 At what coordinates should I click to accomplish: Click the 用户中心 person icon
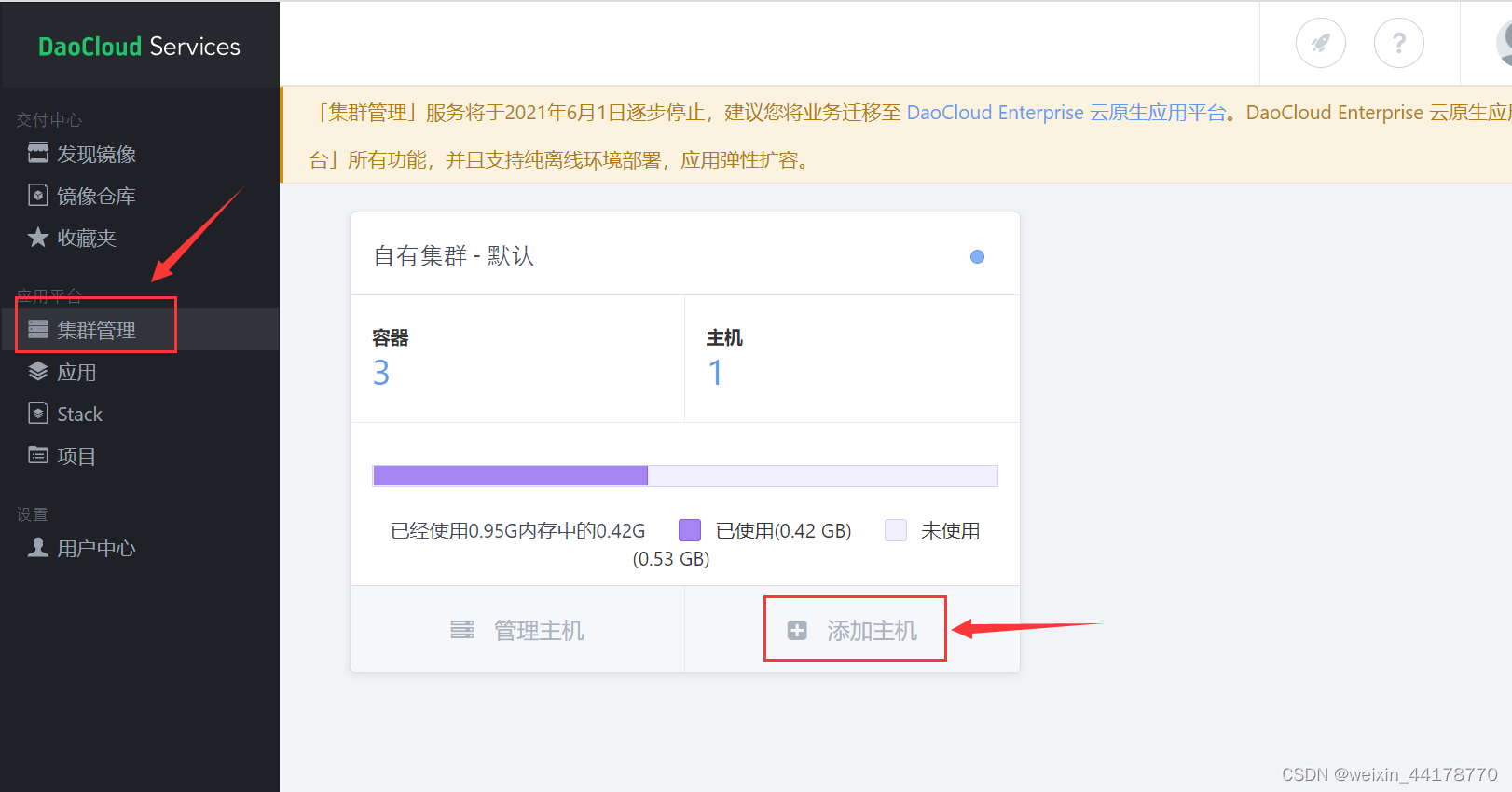(x=38, y=548)
